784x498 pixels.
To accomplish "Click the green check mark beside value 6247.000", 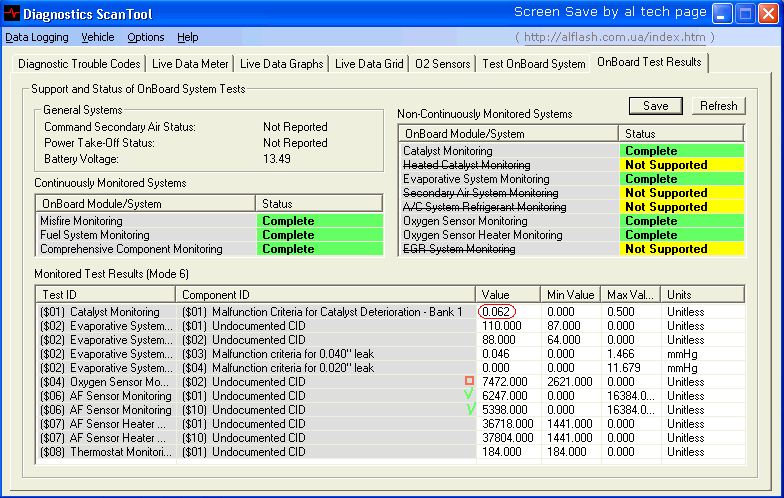I will coord(468,395).
